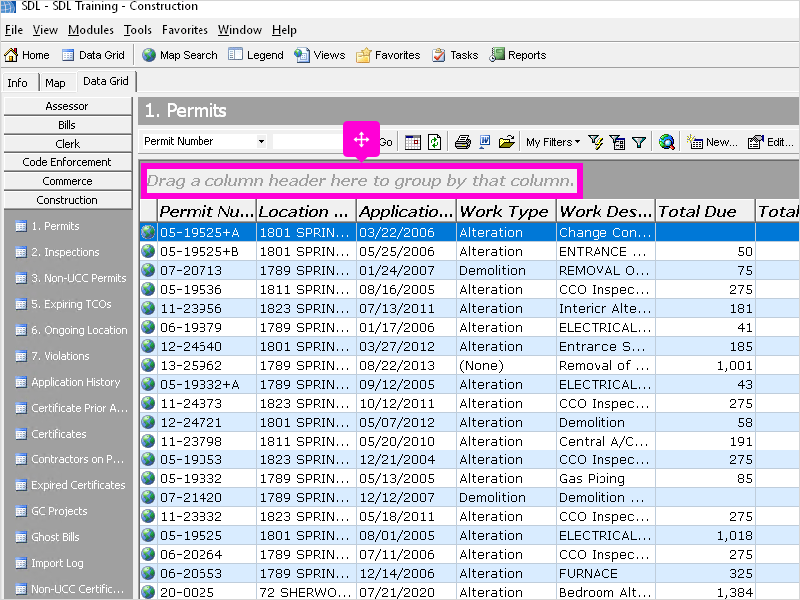Launch Map Search from the toolbar
The height and width of the screenshot is (600, 800).
[180, 55]
